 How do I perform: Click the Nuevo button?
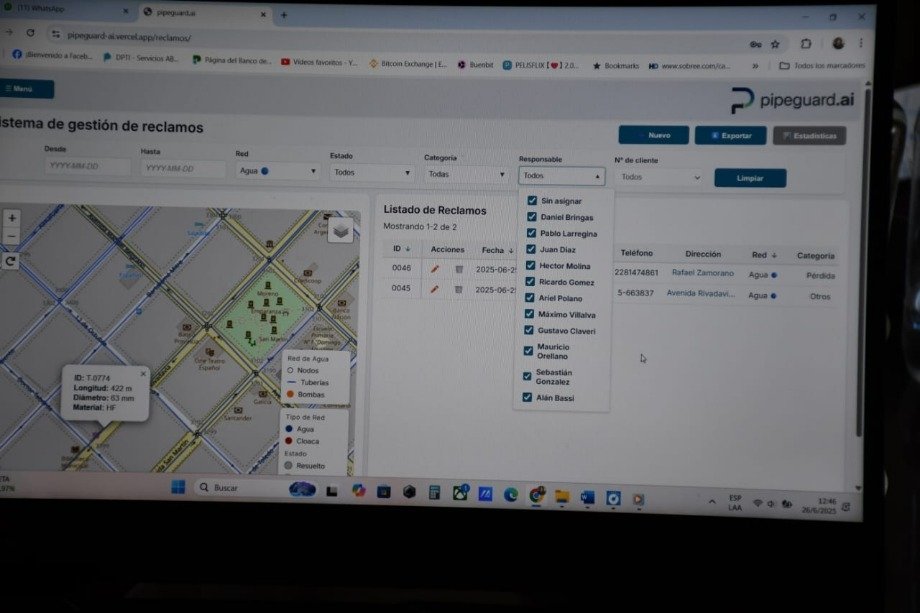pos(654,135)
